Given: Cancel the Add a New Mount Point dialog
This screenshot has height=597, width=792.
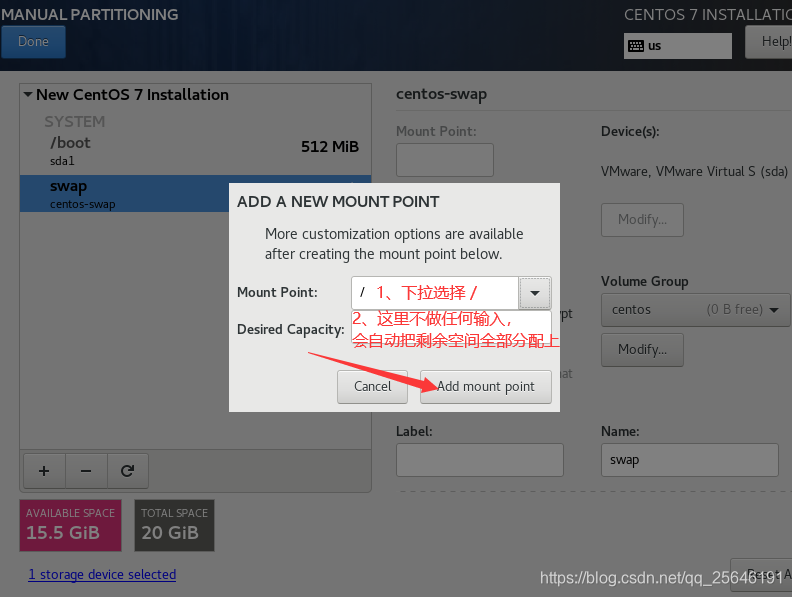Looking at the screenshot, I should coord(372,387).
